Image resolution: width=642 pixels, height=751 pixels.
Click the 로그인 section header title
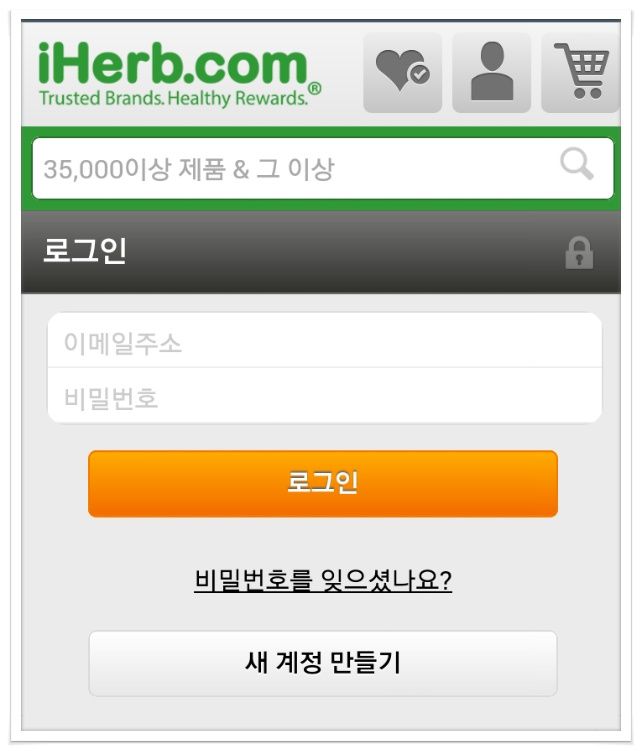85,250
